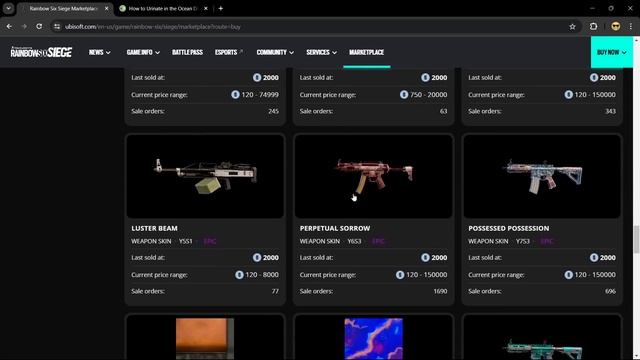The width and height of the screenshot is (640, 360).
Task: Click the credit coin icon beside Luster Beam's last sold price
Action: click(x=257, y=258)
